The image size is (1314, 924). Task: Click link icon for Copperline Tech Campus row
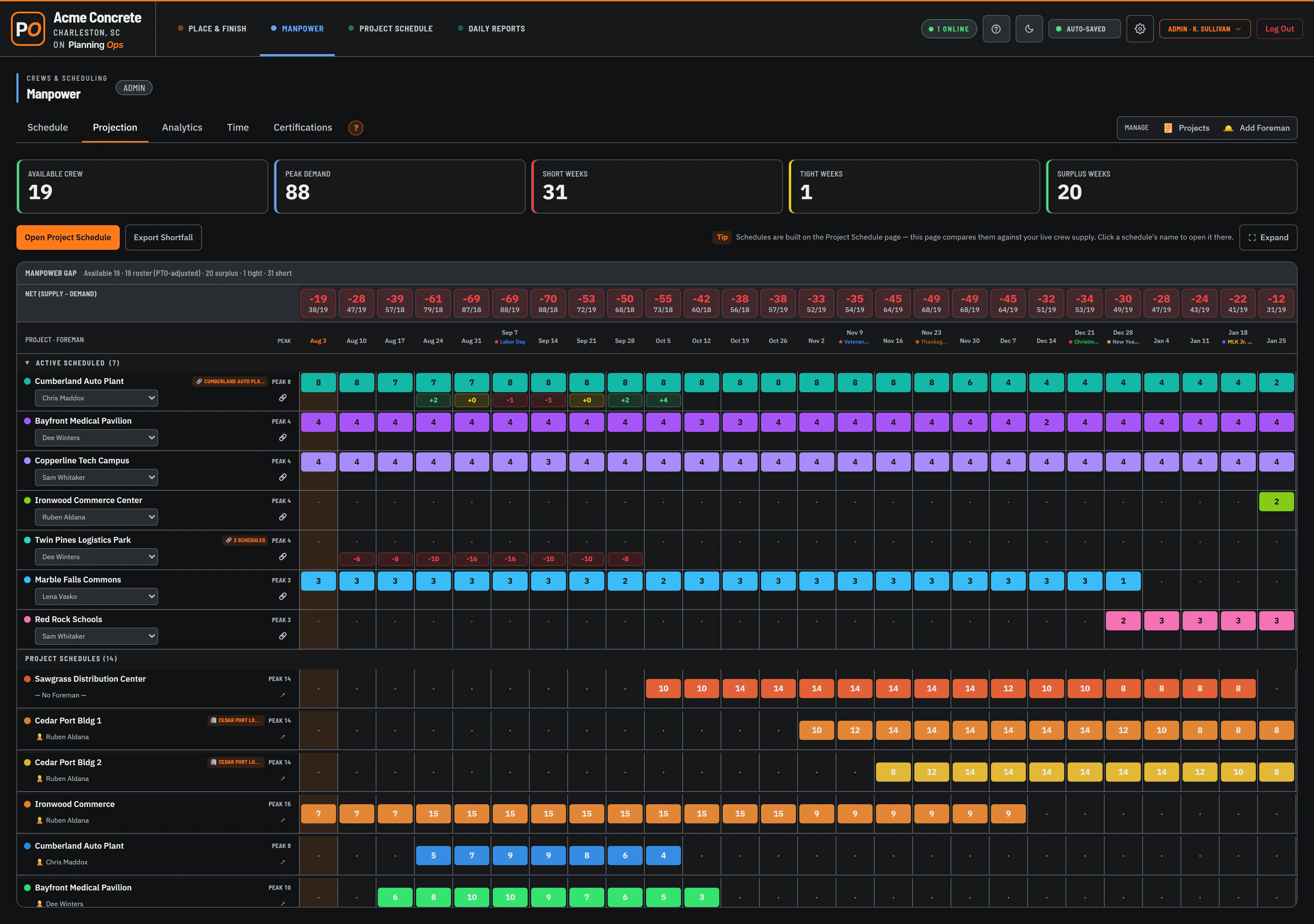pos(283,477)
